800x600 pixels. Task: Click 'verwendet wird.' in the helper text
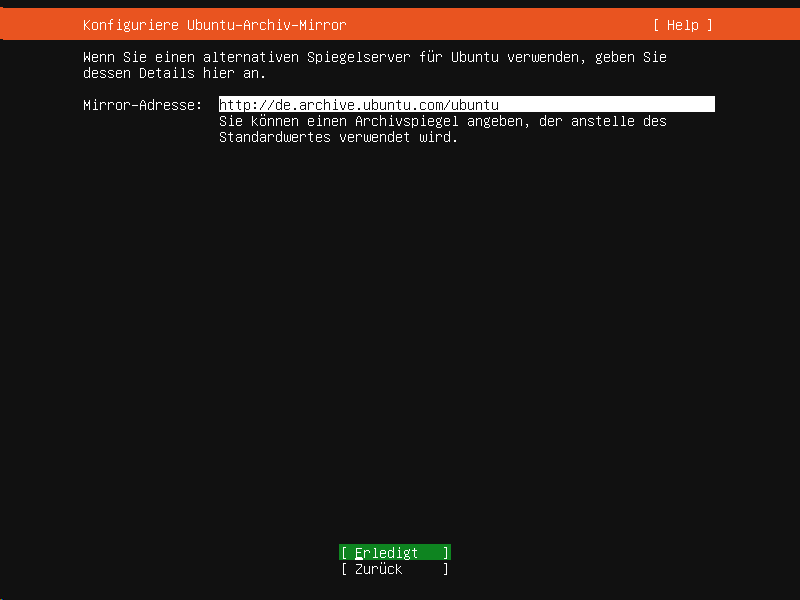point(398,137)
